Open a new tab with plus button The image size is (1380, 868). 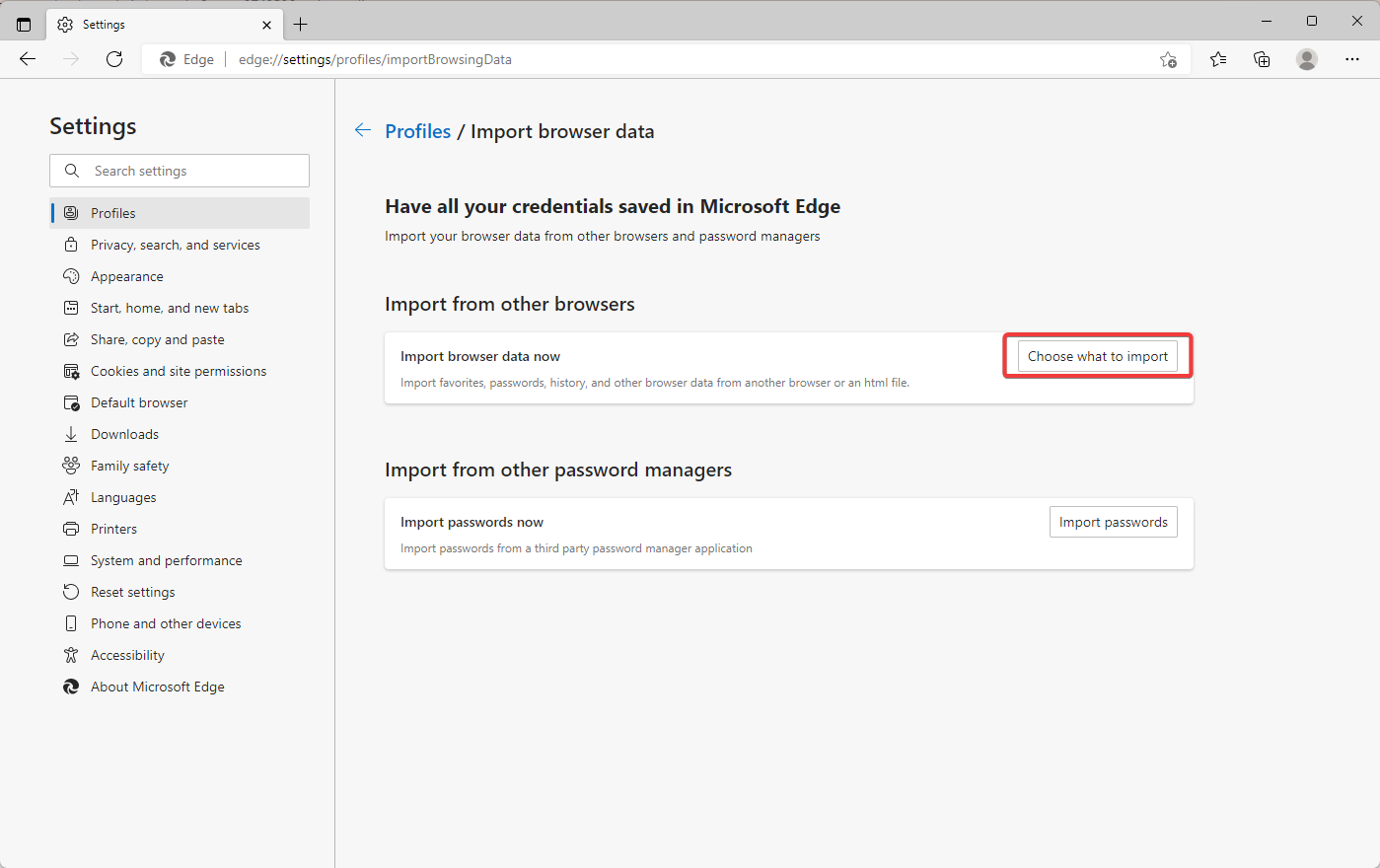[x=301, y=24]
